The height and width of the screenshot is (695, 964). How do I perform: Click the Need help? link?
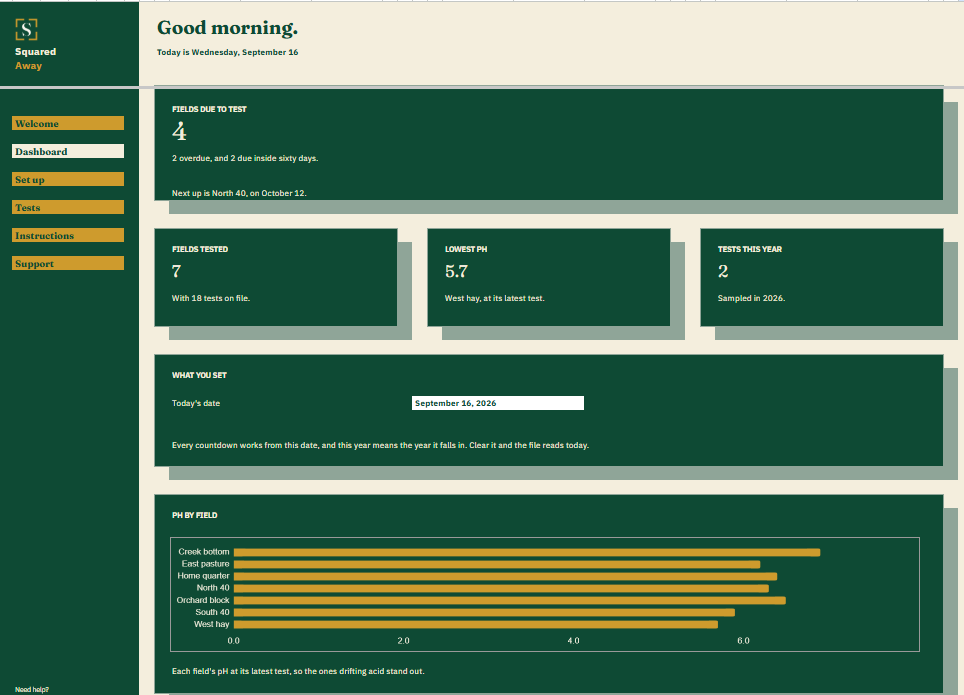point(32,689)
